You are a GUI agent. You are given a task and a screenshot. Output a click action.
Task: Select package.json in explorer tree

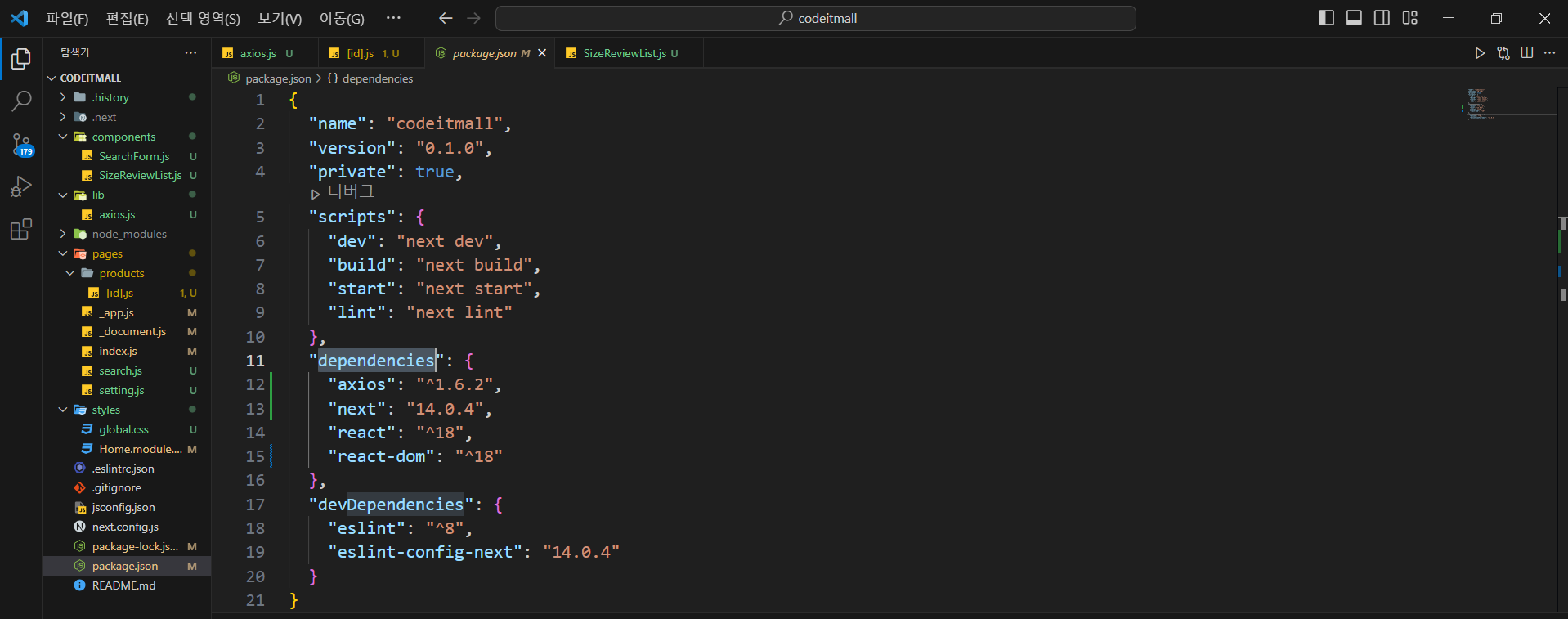tap(127, 566)
